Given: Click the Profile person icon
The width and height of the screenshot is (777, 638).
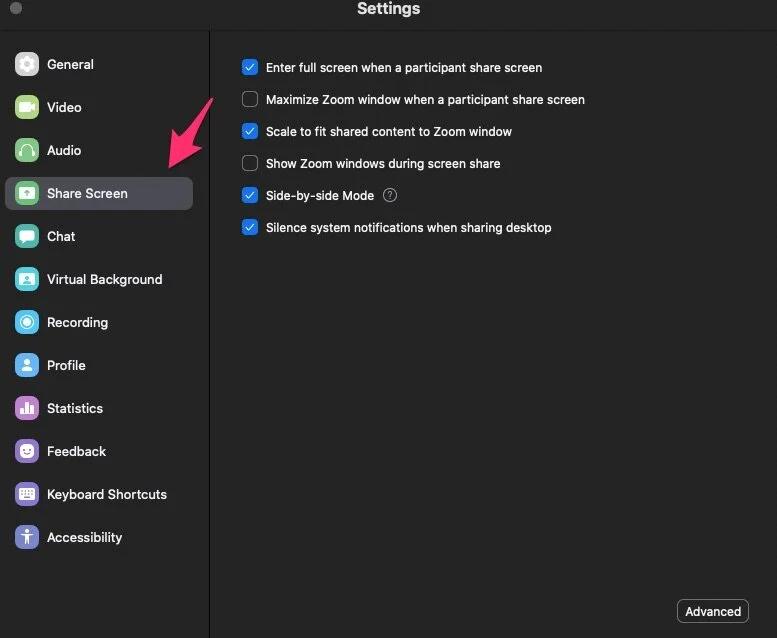Looking at the screenshot, I should [27, 365].
